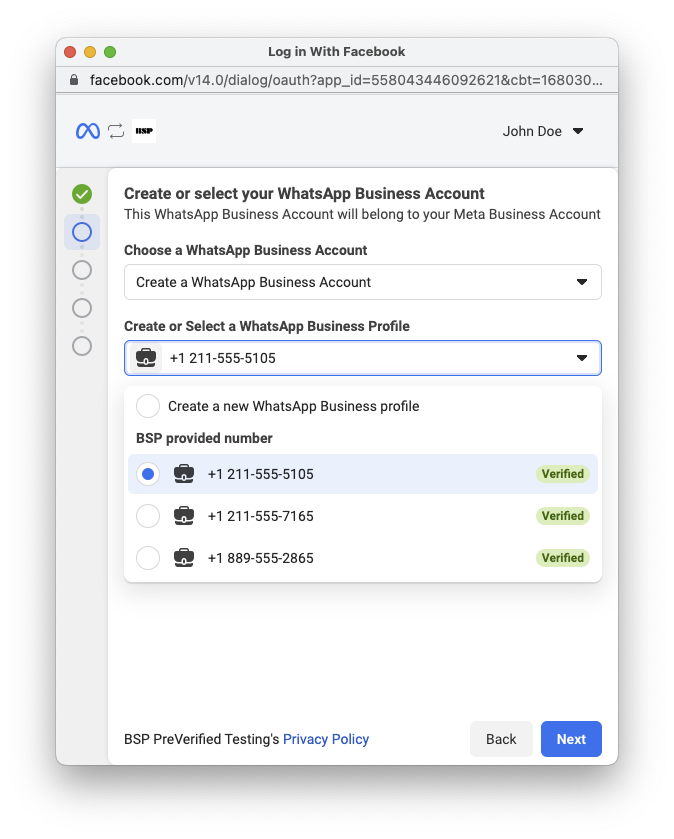Click the completed green checkmark step
This screenshot has width=674, height=839.
click(x=82, y=194)
